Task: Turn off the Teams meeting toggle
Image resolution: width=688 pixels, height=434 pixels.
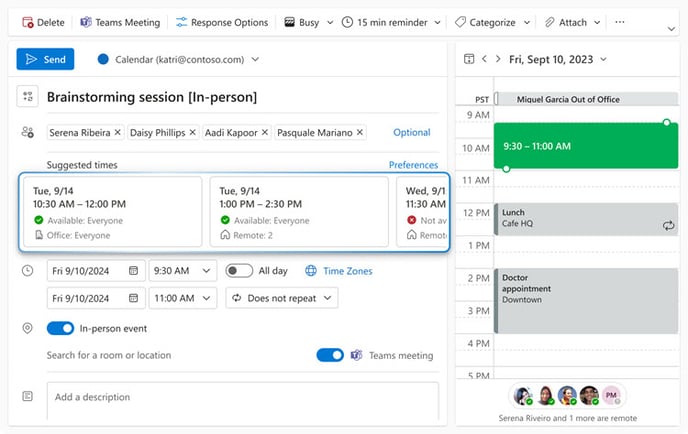Action: (330, 355)
